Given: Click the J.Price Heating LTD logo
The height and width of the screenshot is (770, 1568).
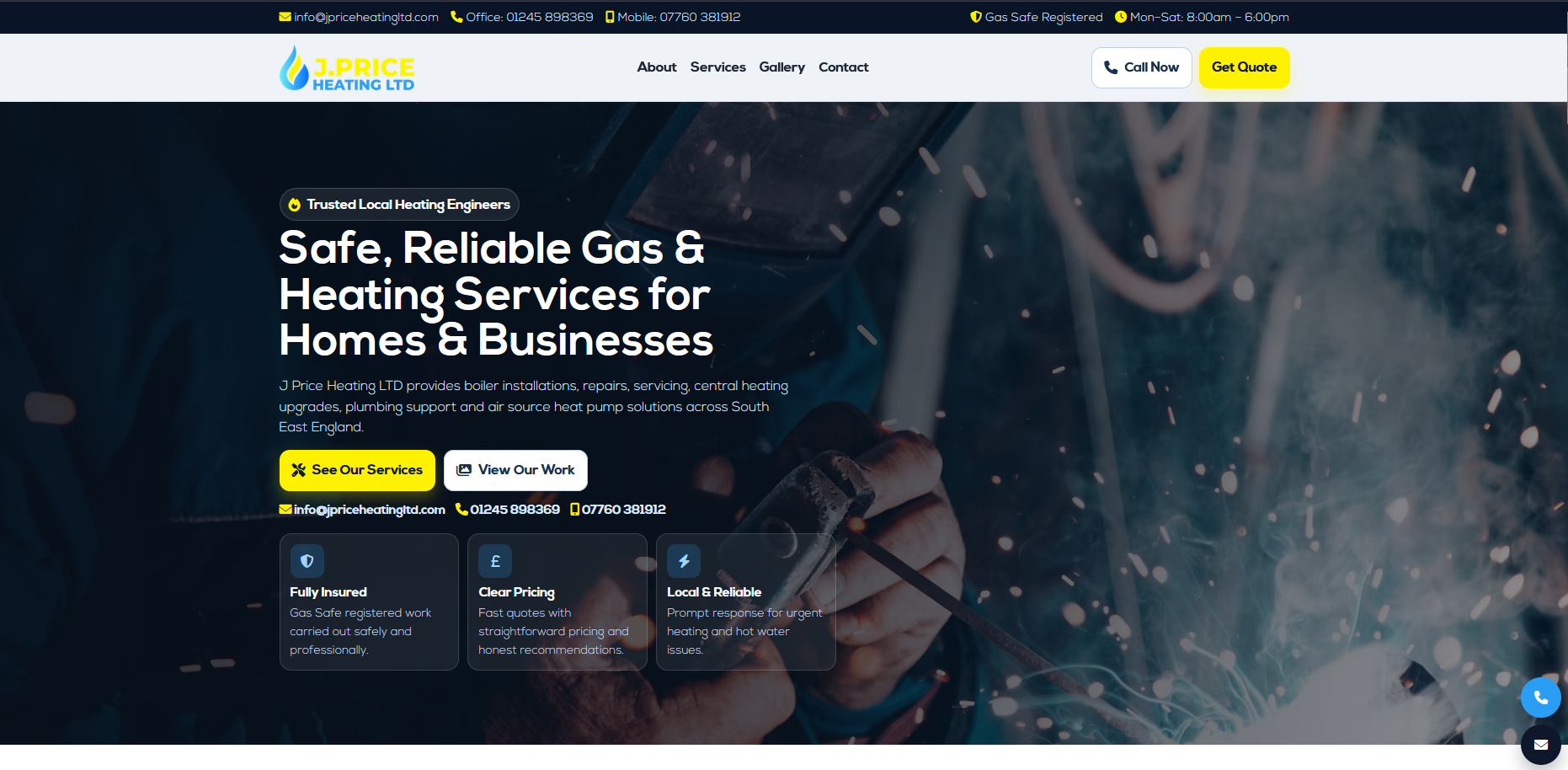Looking at the screenshot, I should 347,68.
